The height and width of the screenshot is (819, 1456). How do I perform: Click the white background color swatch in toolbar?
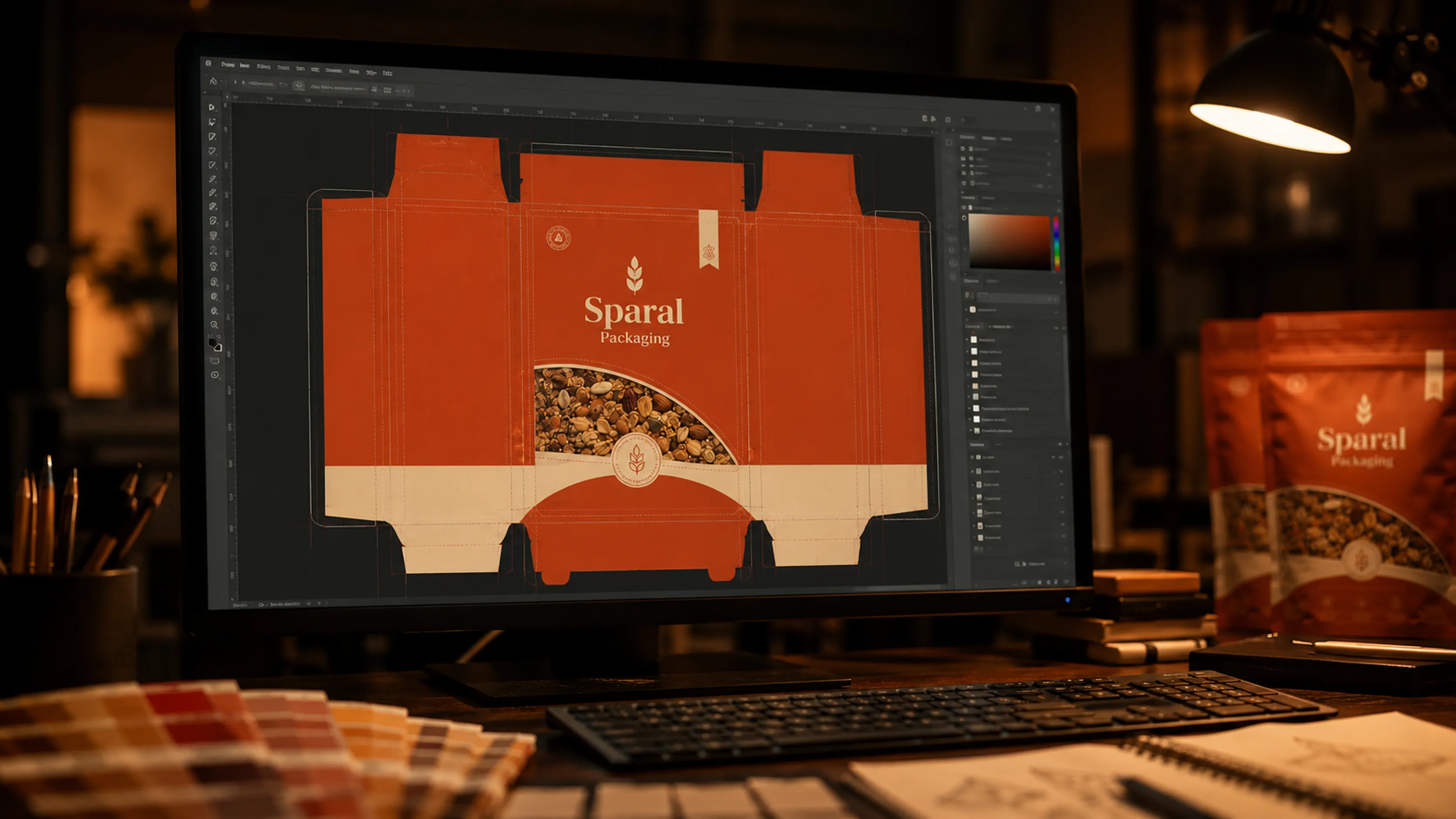coord(218,348)
